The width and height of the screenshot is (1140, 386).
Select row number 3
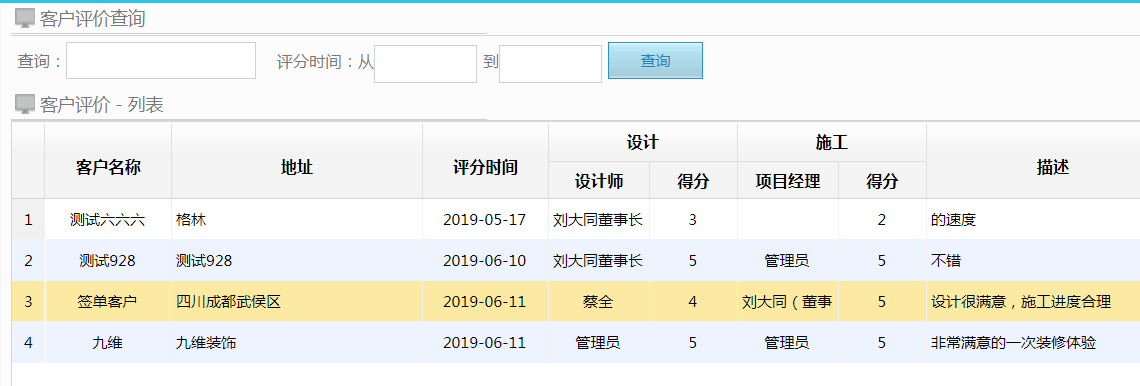(28, 301)
